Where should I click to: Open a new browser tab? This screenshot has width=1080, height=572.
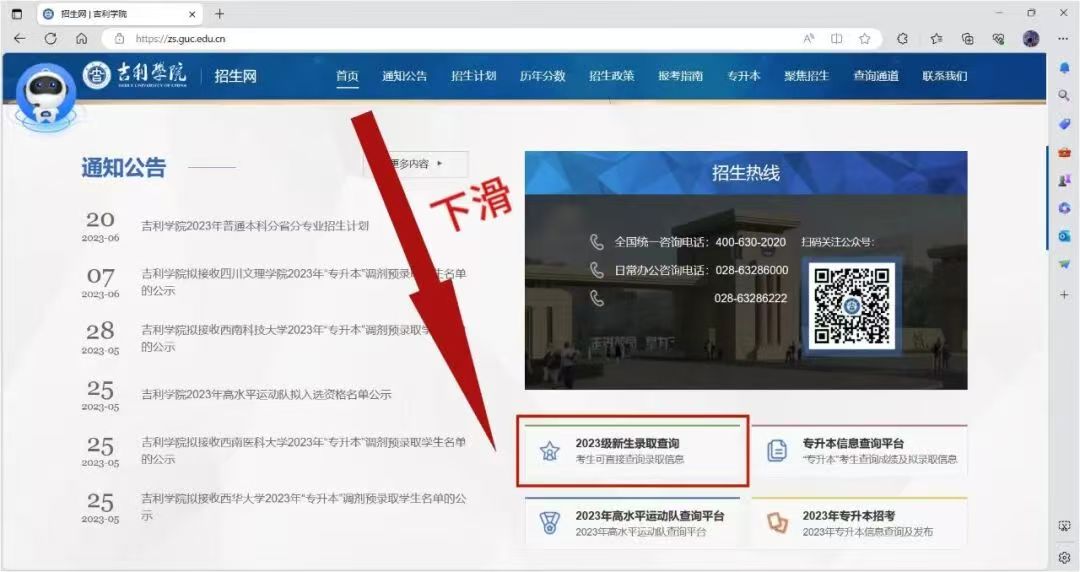tap(219, 14)
